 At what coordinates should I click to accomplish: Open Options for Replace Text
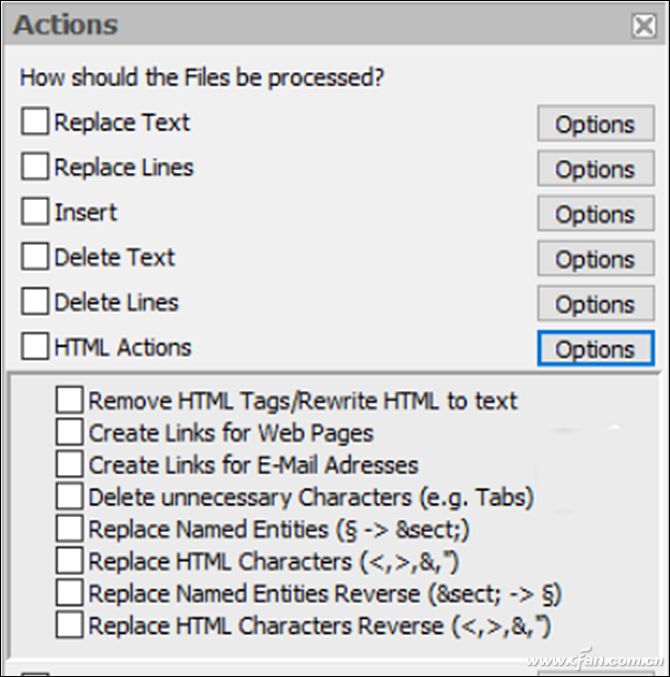pos(595,125)
